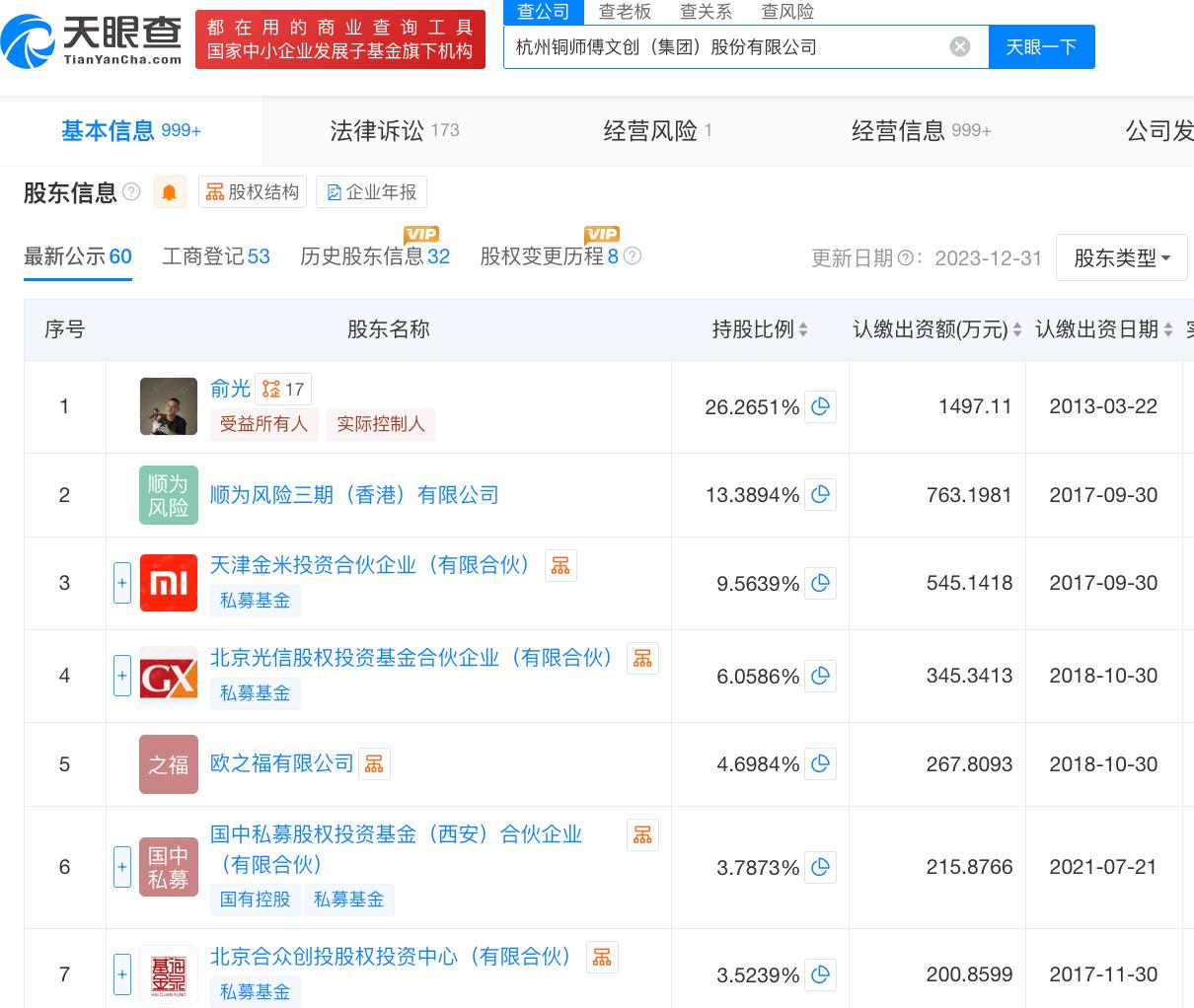
Task: Click 俞光's avatar thumbnail
Action: pyautogui.click(x=168, y=406)
